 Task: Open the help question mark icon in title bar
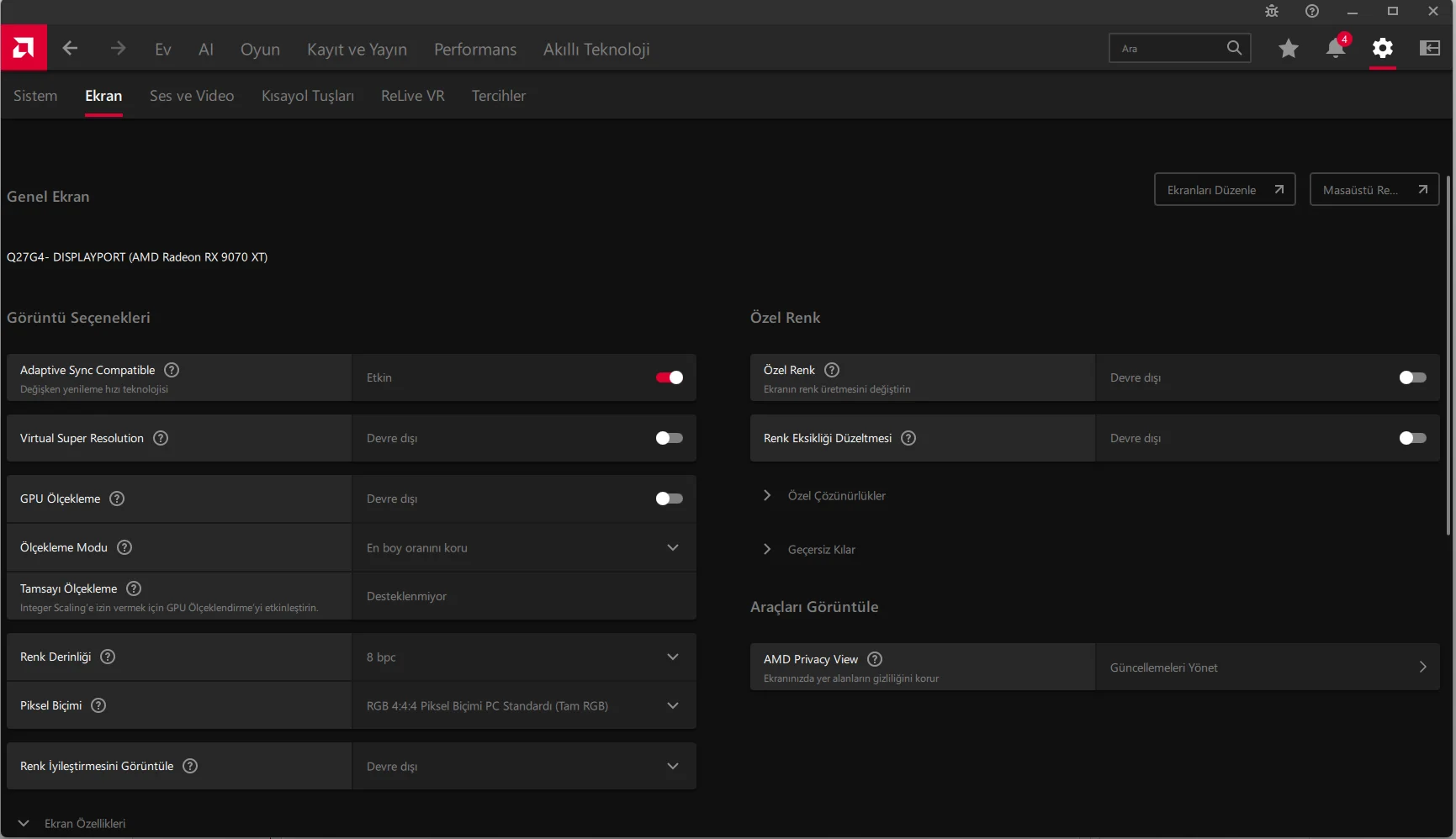click(x=1312, y=11)
